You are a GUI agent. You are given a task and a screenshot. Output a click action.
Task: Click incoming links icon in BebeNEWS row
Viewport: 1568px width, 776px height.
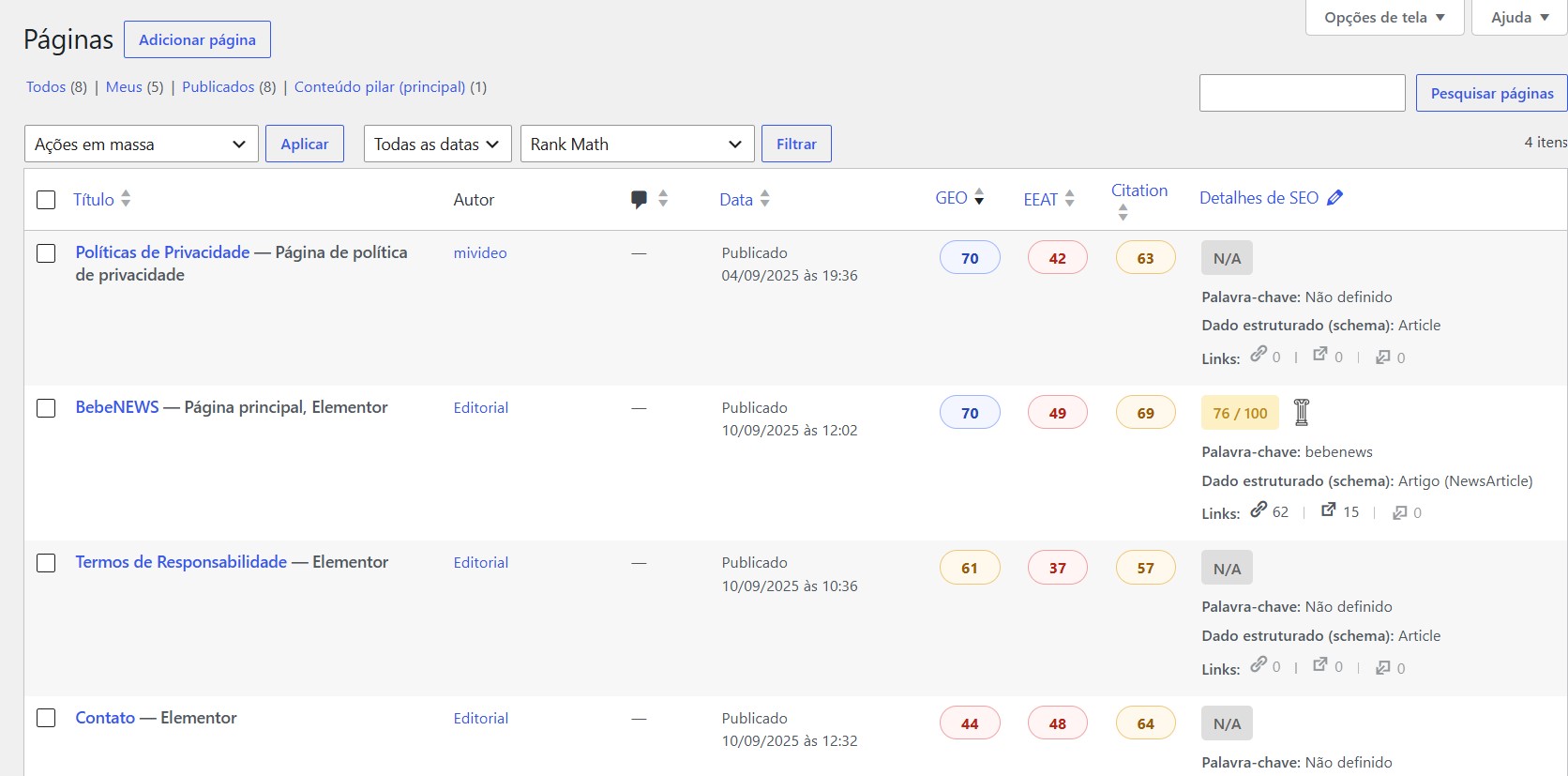tap(1400, 512)
